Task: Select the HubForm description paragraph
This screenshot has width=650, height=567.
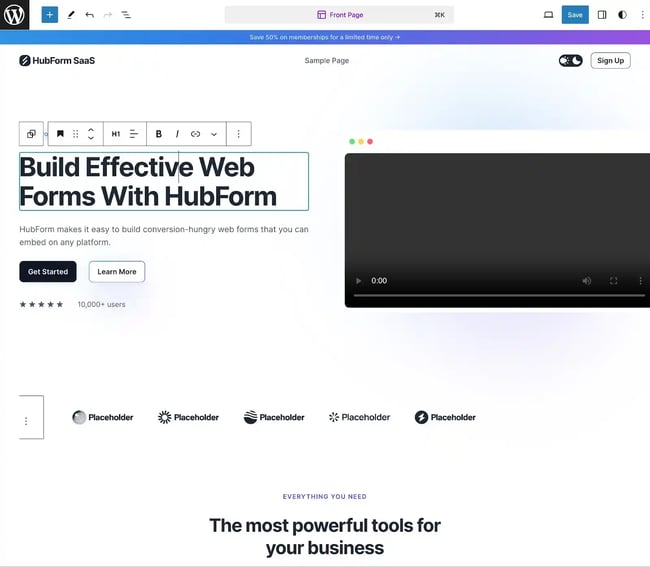Action: point(164,235)
